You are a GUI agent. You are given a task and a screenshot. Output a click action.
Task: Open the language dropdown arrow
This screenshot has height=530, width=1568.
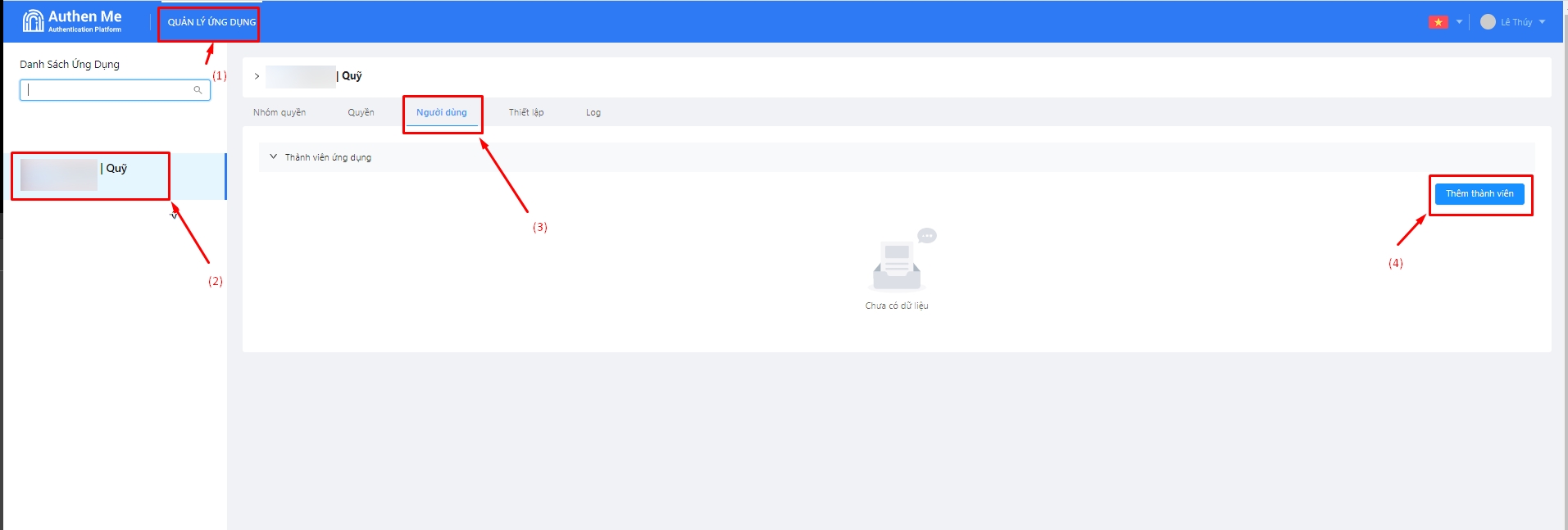[1459, 22]
